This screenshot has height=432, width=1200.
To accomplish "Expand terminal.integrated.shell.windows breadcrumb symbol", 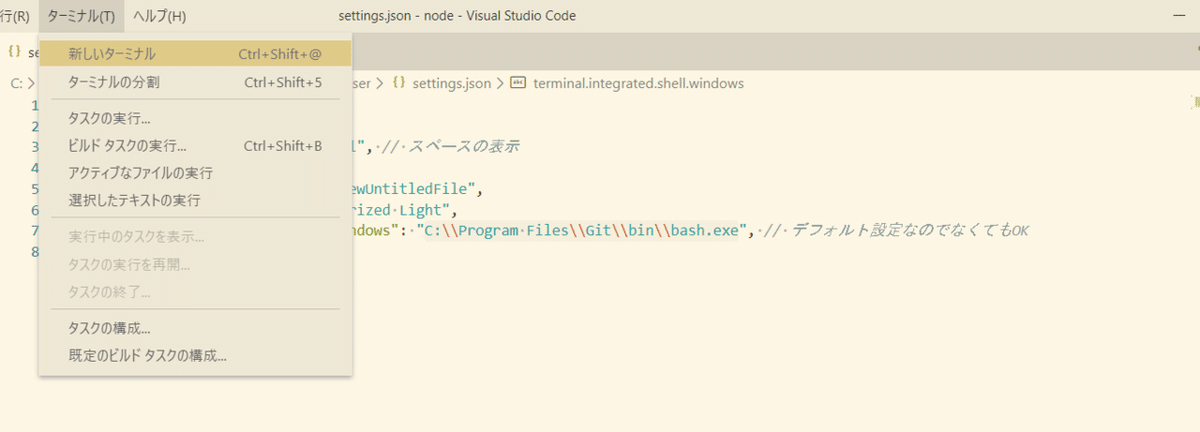I will tap(639, 84).
